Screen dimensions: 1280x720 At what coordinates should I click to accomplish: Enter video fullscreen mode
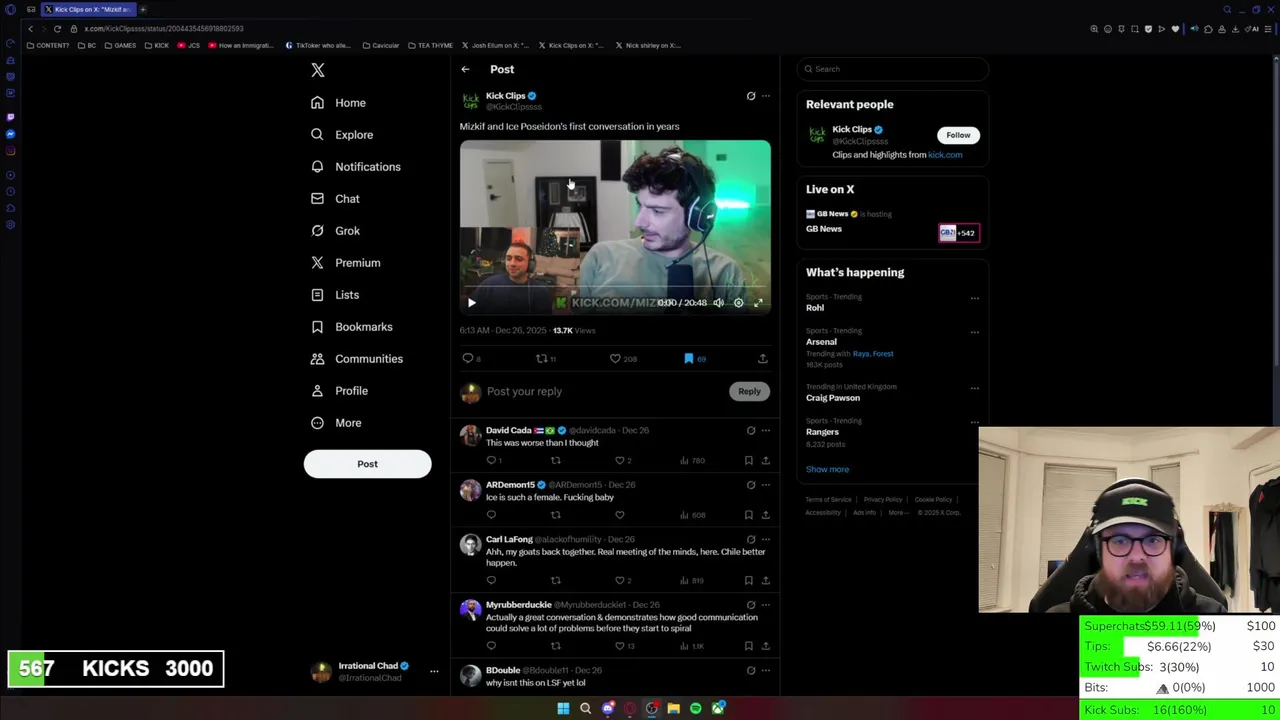pos(758,302)
